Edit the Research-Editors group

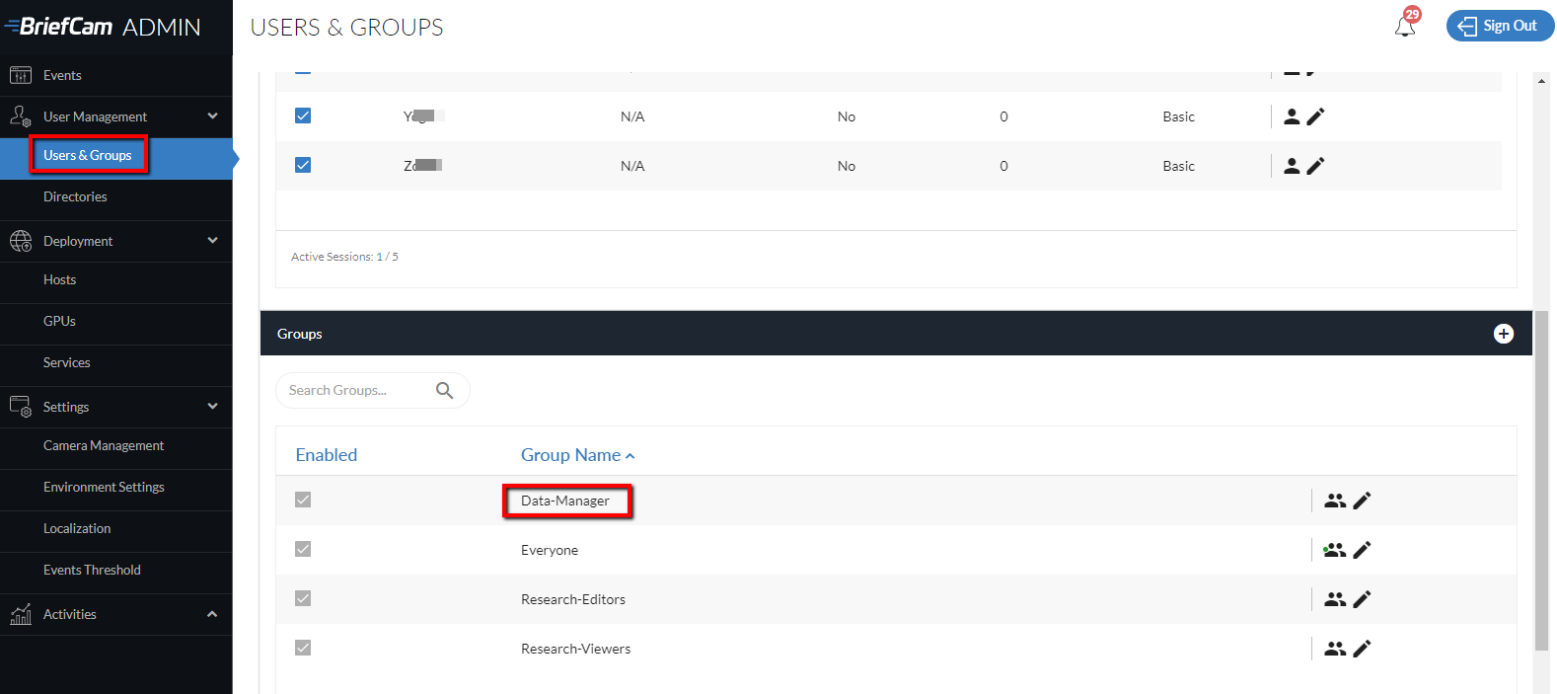1362,600
